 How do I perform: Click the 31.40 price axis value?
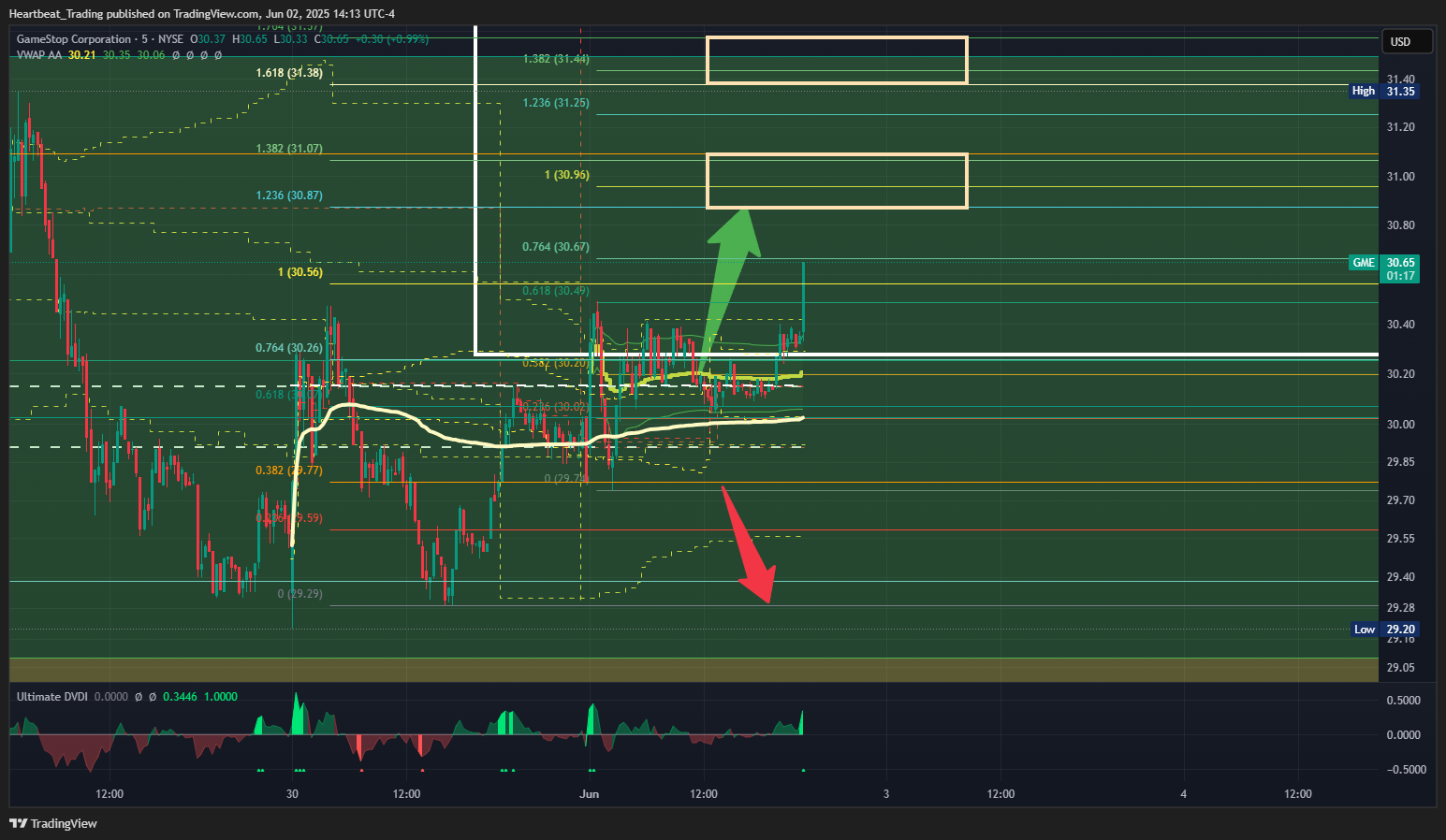point(1400,79)
